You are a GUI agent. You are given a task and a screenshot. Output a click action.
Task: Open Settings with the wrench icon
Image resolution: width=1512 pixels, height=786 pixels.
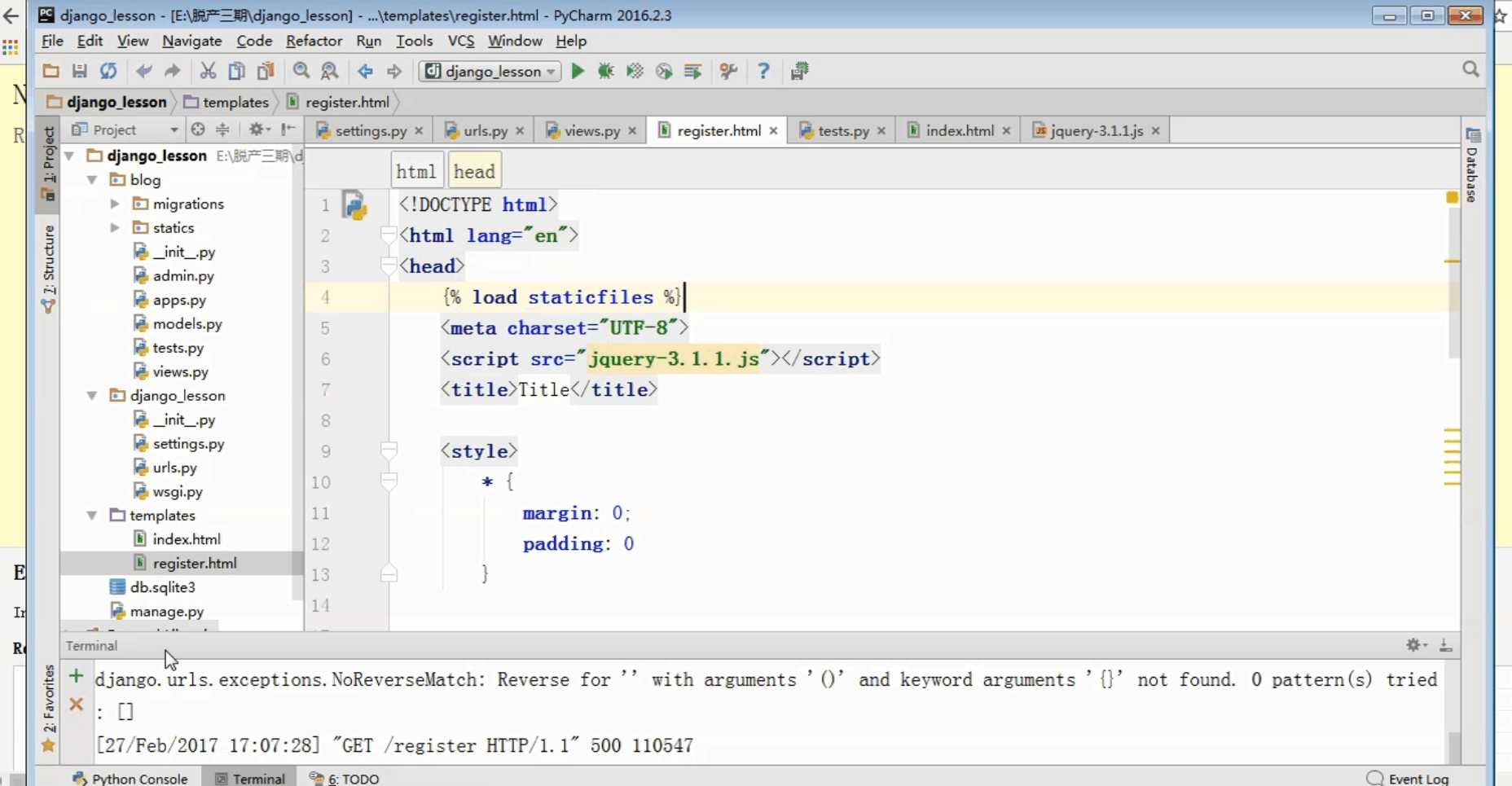pyautogui.click(x=729, y=71)
